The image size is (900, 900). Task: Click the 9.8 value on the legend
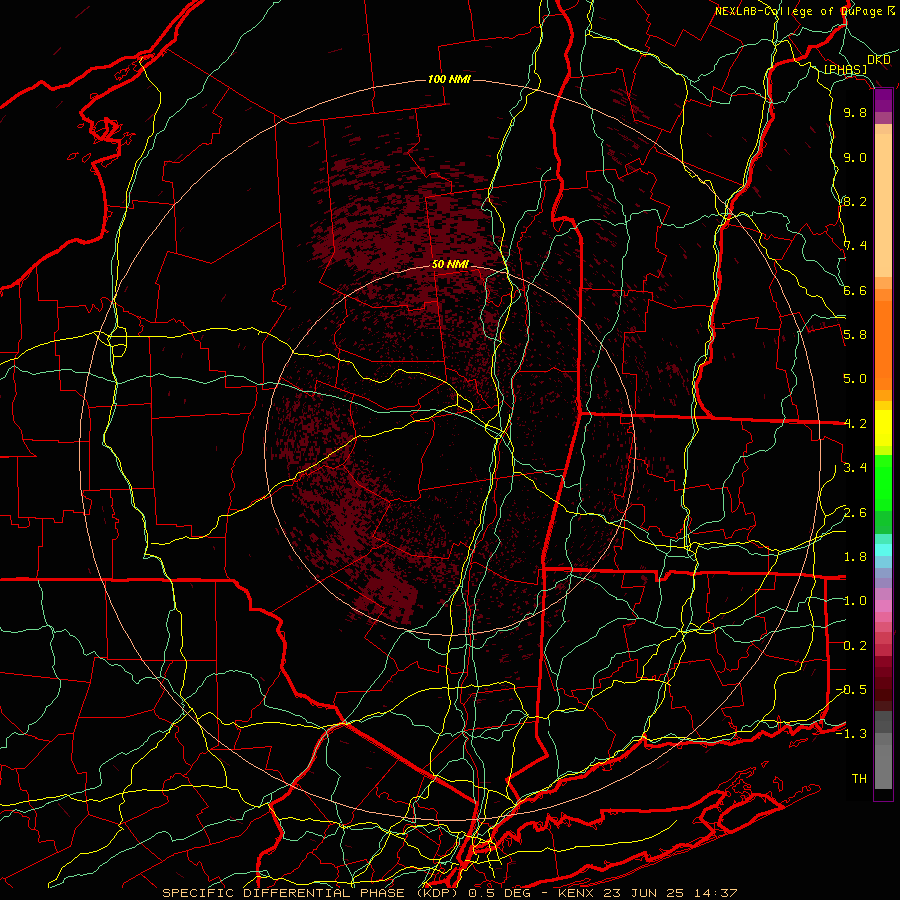pos(855,112)
